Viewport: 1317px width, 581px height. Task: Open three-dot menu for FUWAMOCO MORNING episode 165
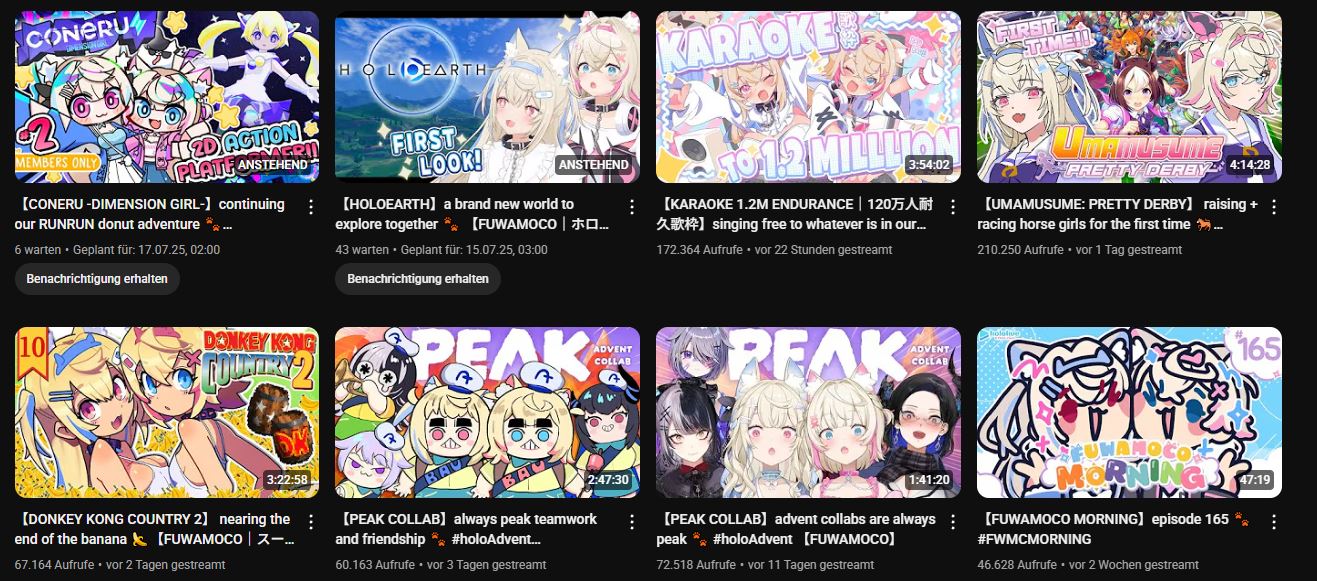pos(1273,522)
